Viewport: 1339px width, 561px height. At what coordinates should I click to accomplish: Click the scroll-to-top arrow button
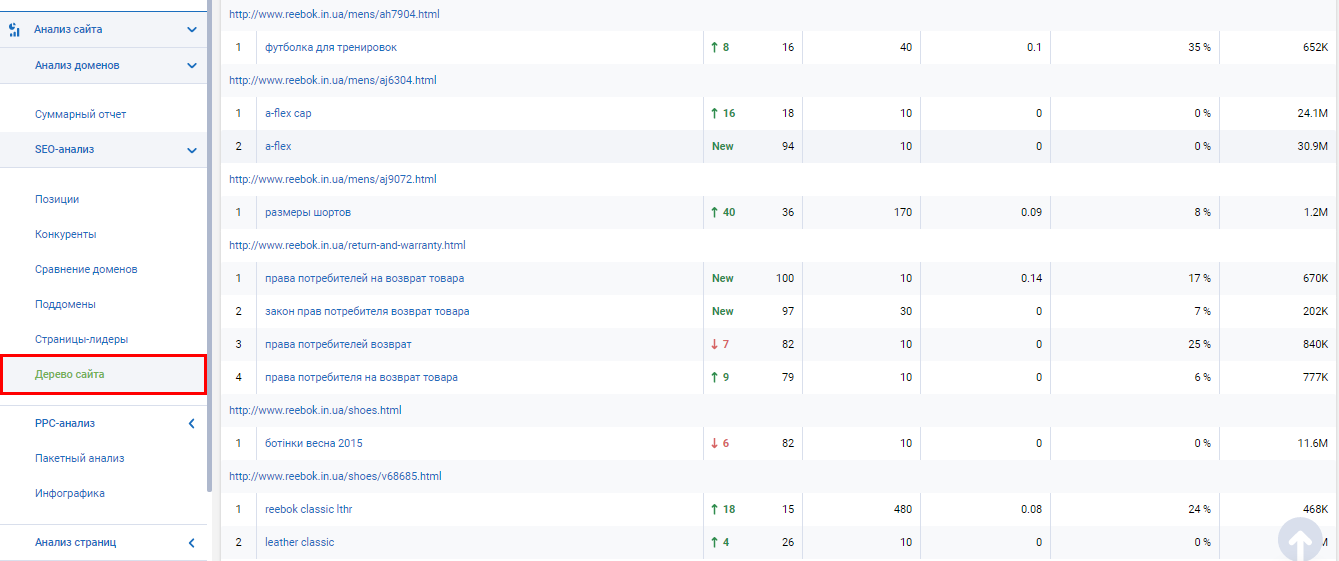point(1299,541)
